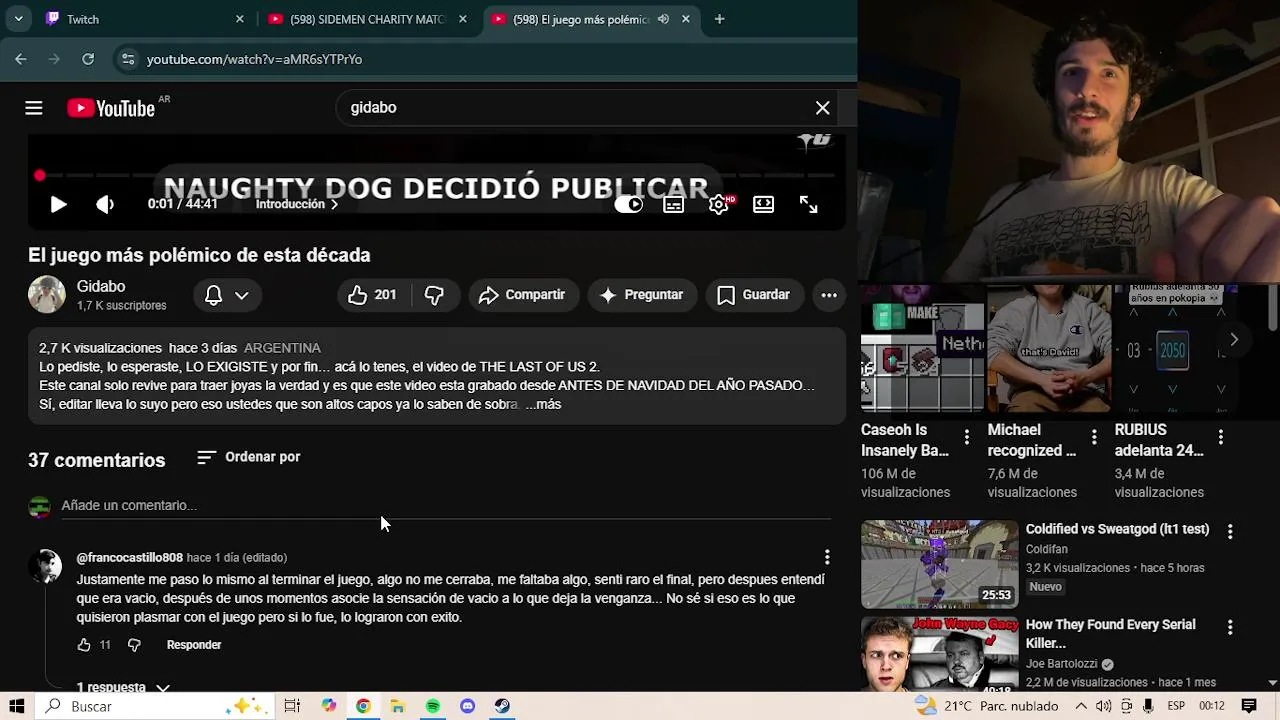Open the 21°C Parc. nublado weather widget

coord(987,706)
